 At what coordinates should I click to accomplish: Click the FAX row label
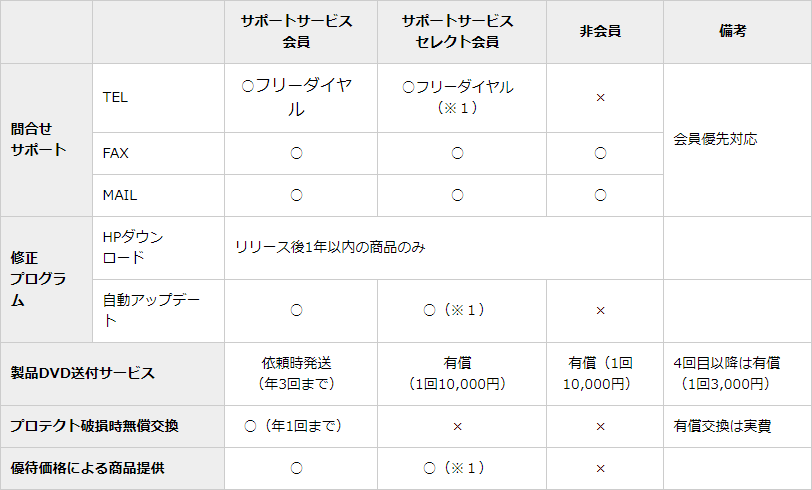[x=116, y=154]
